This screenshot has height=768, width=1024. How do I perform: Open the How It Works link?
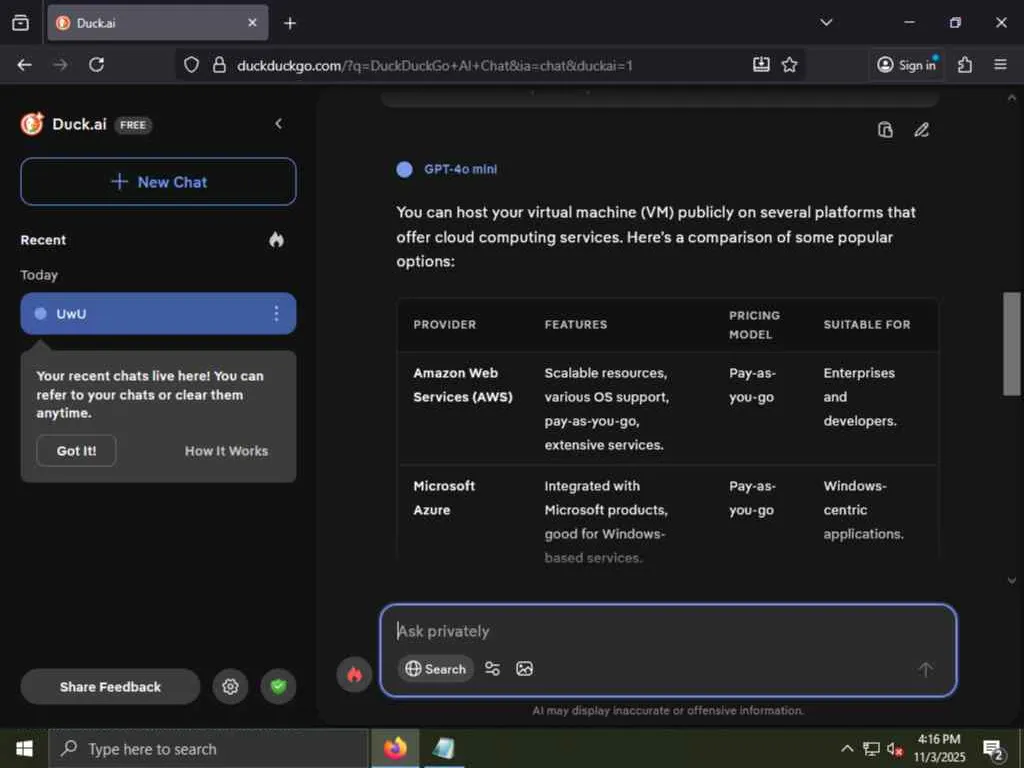tap(226, 451)
